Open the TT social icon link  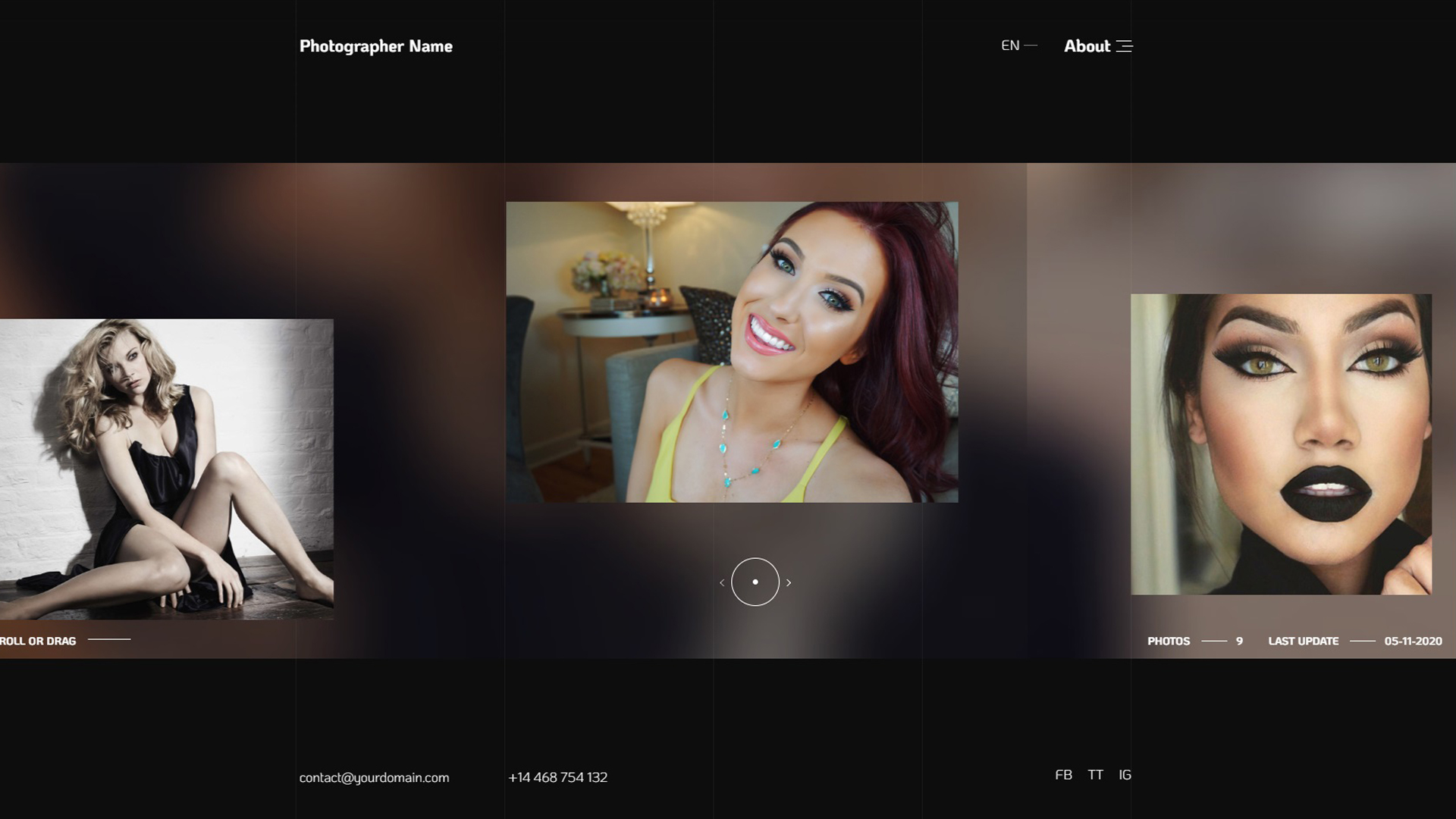pos(1095,774)
